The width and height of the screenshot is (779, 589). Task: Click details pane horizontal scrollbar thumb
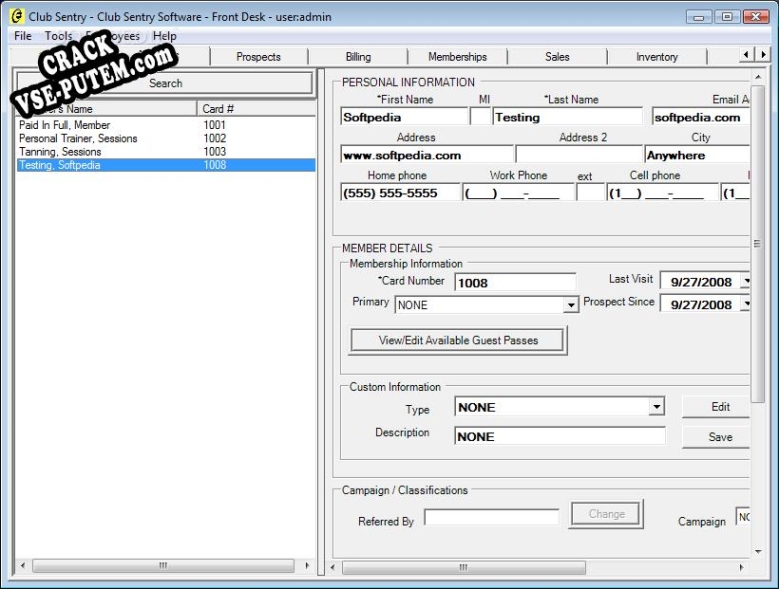tap(464, 567)
